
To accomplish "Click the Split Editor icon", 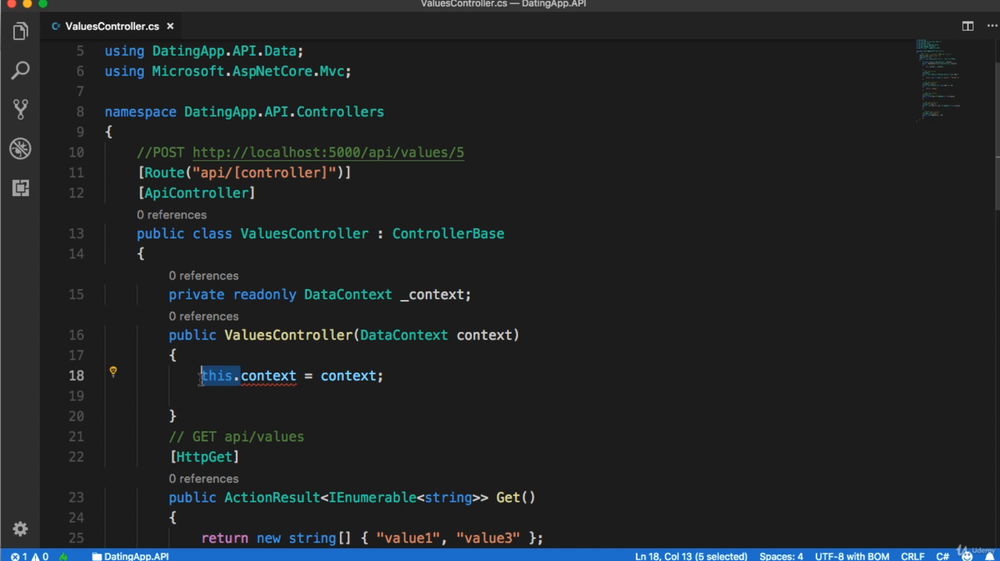I will click(x=967, y=26).
